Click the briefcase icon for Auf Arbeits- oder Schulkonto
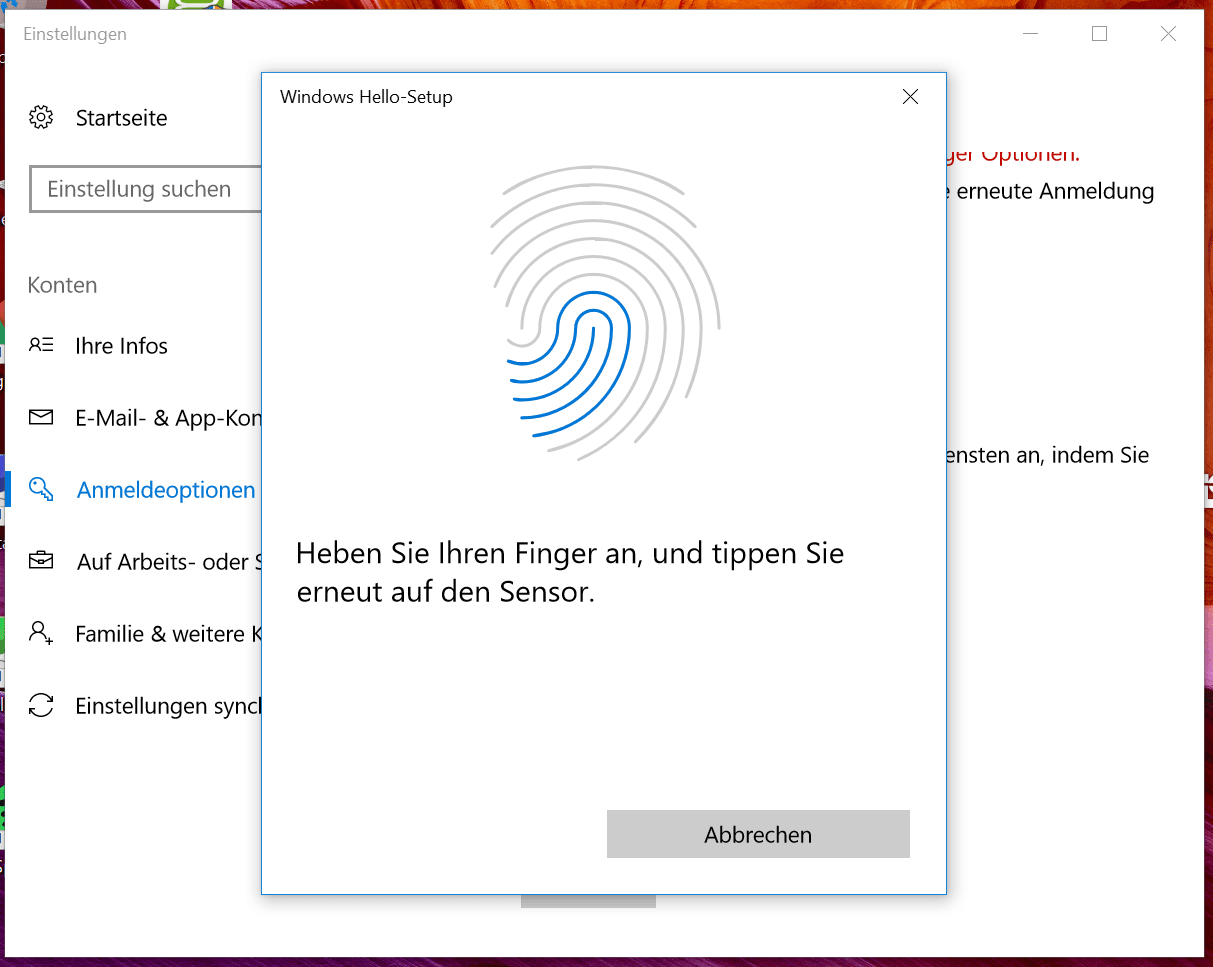 (x=41, y=560)
